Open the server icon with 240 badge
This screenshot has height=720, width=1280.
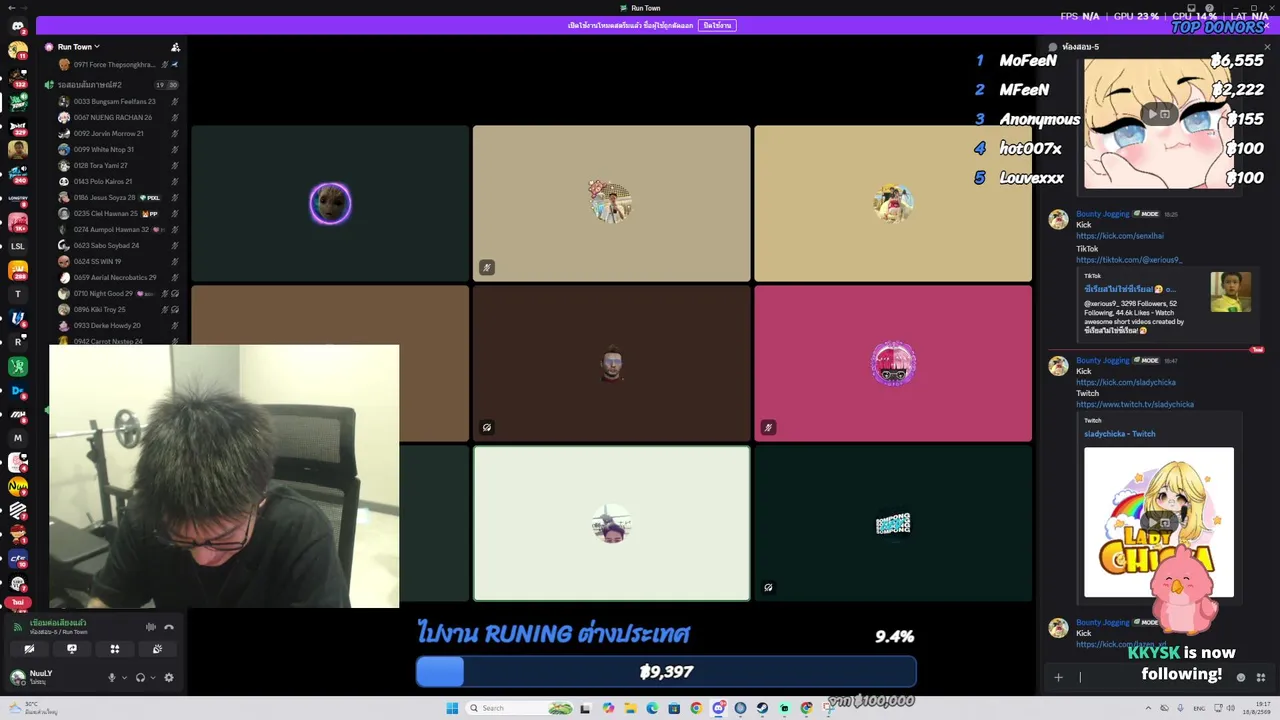(18, 174)
